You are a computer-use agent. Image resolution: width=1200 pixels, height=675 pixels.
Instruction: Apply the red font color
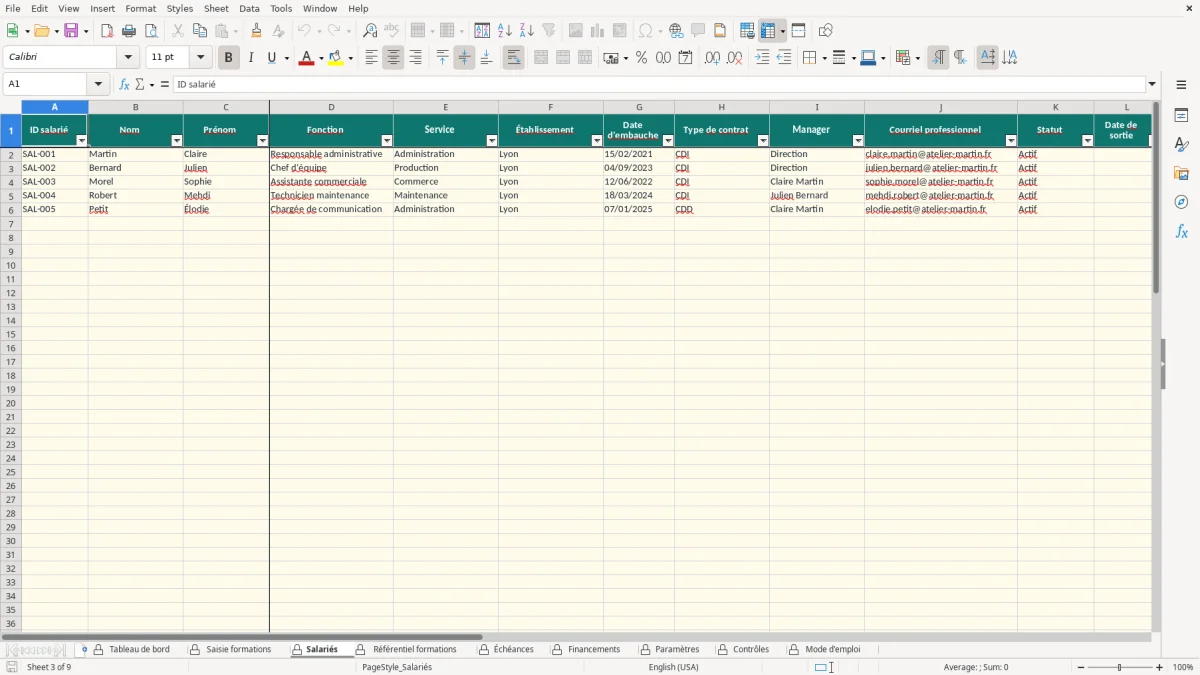pyautogui.click(x=306, y=58)
